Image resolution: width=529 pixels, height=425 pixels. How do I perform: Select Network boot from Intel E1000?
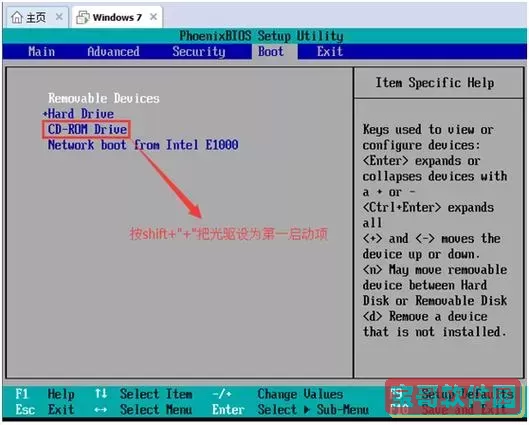click(x=143, y=145)
